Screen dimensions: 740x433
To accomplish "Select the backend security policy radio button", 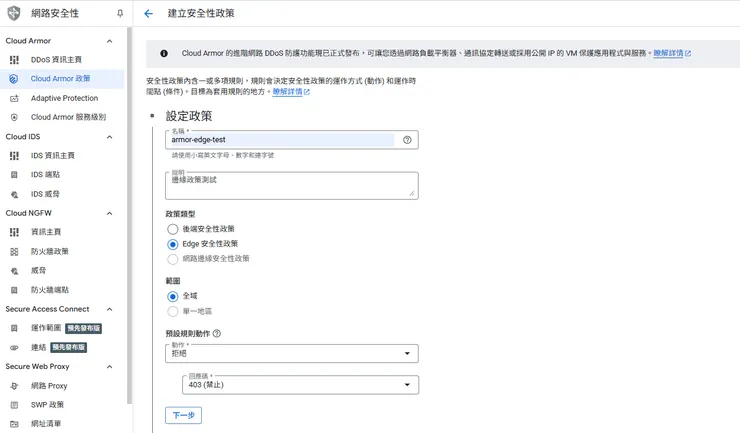I will (x=173, y=229).
